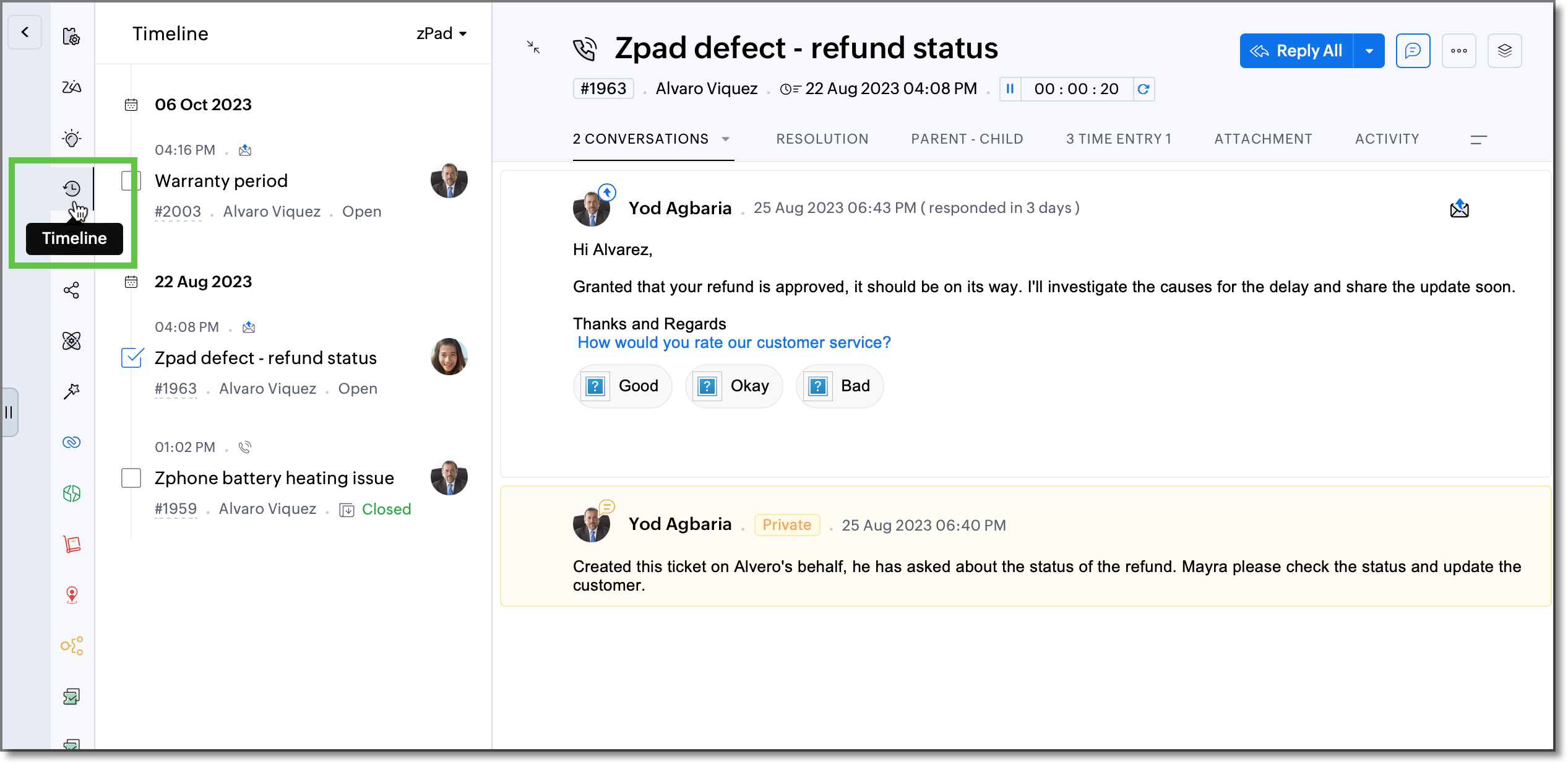Expand the Reply All dropdown arrow
Image resolution: width=1568 pixels, height=764 pixels.
click(1369, 51)
